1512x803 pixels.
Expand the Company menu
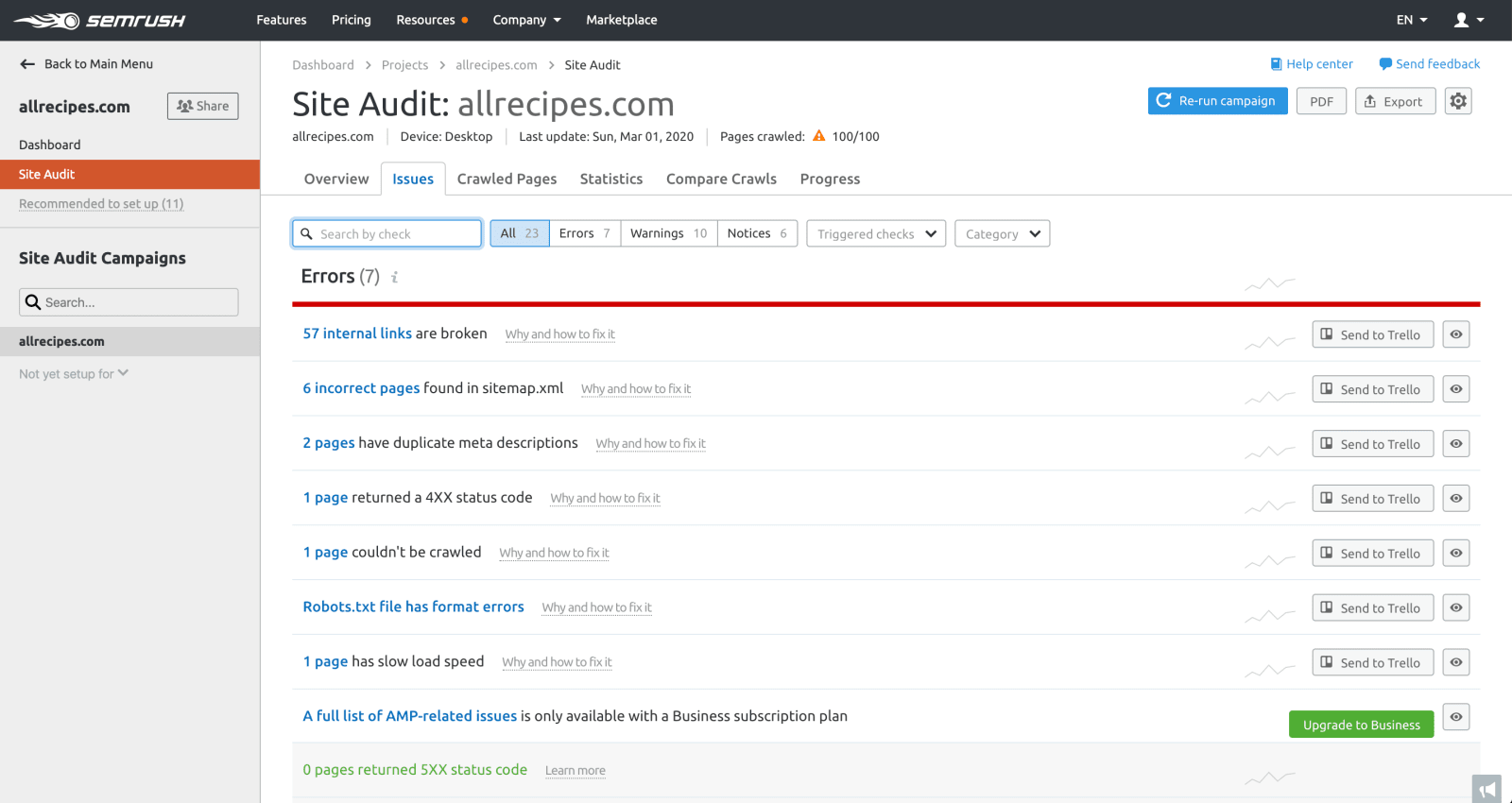pyautogui.click(x=526, y=20)
